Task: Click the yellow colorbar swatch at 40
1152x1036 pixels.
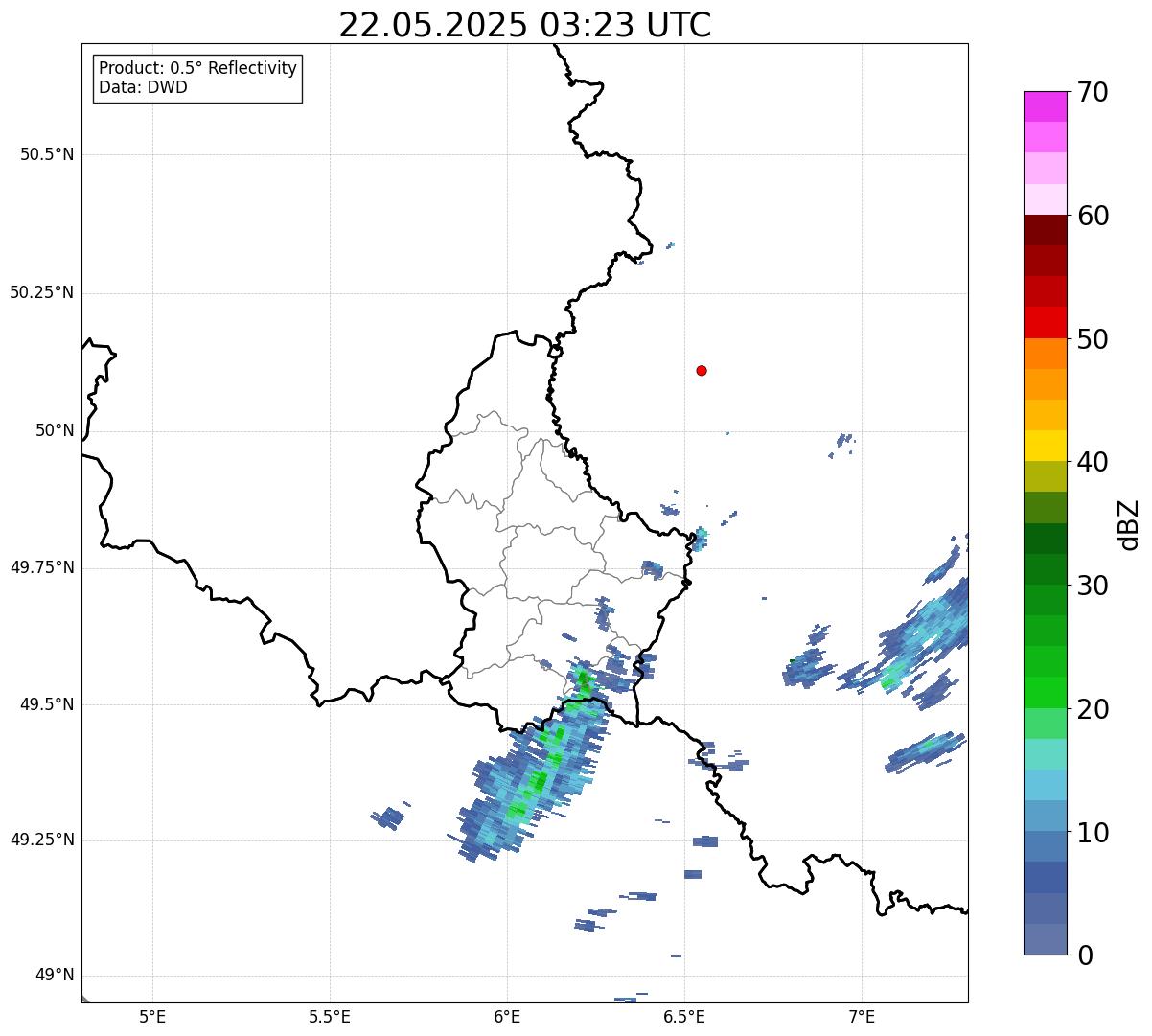Action: pyautogui.click(x=1045, y=446)
